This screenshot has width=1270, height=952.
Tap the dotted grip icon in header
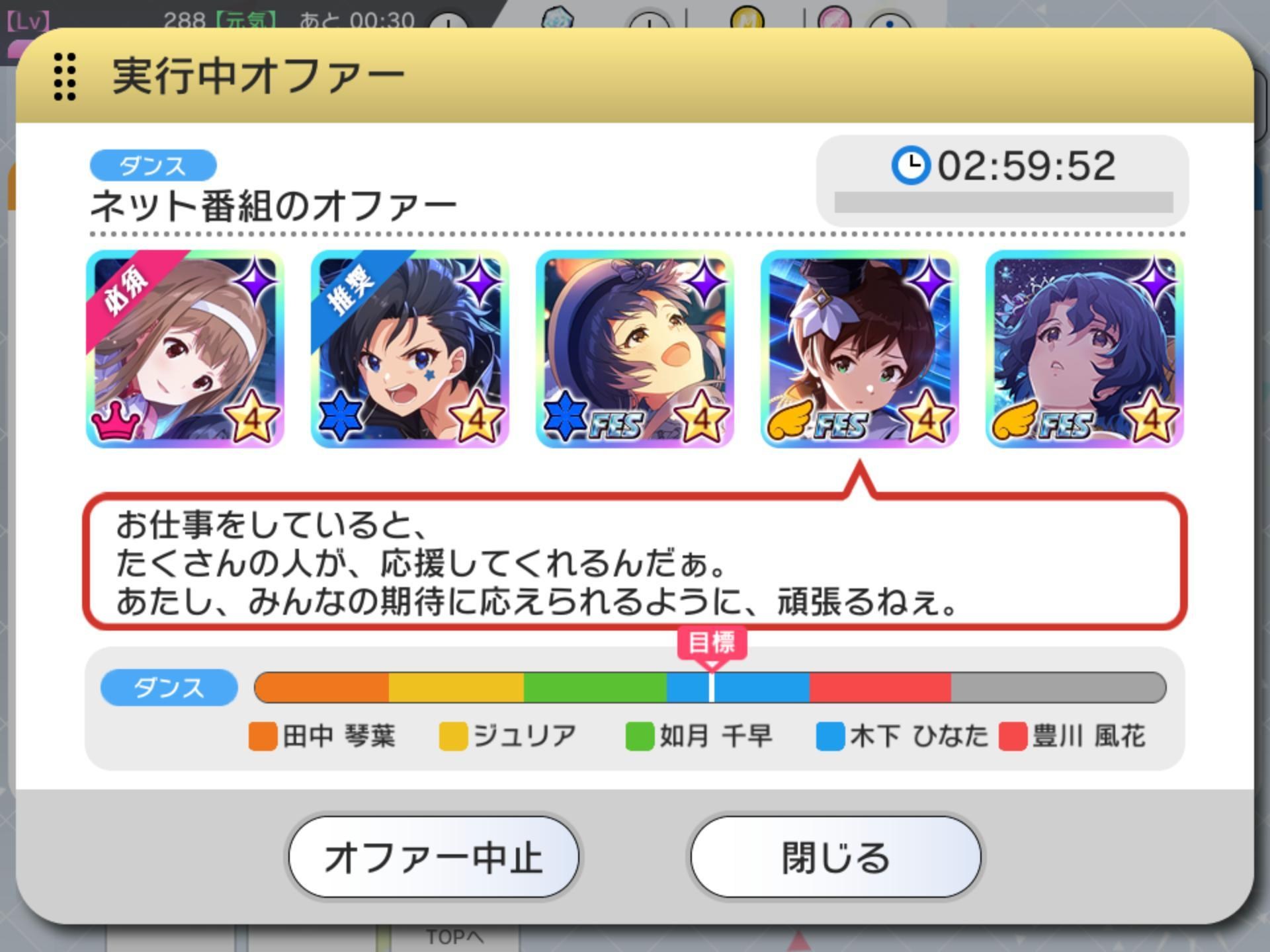(x=64, y=77)
